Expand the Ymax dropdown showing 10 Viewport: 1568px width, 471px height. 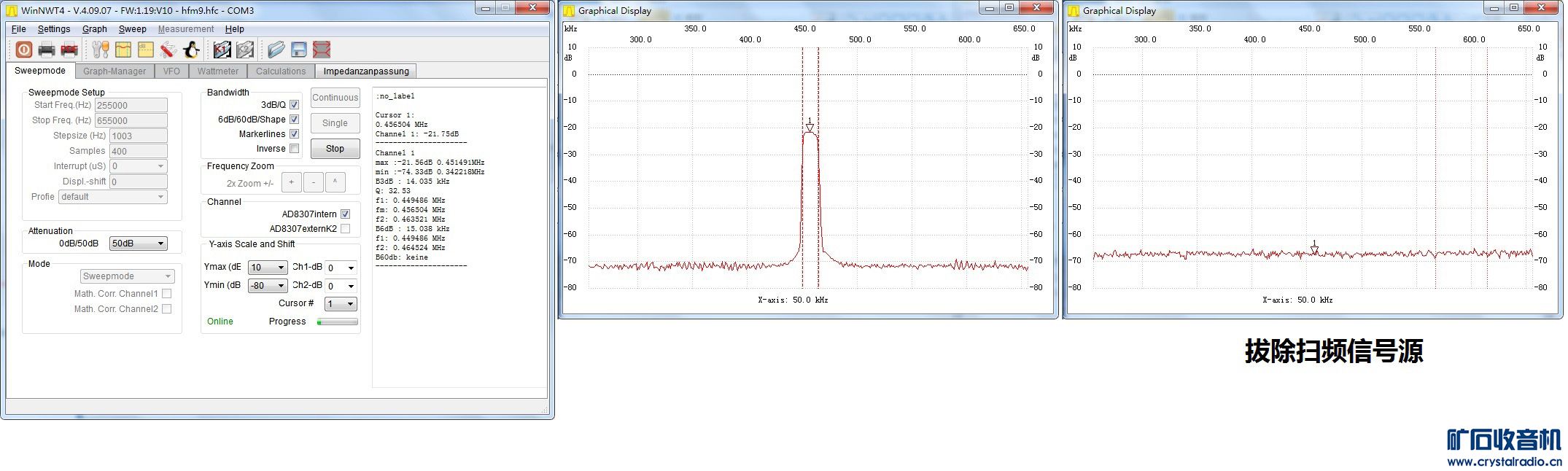[x=268, y=268]
